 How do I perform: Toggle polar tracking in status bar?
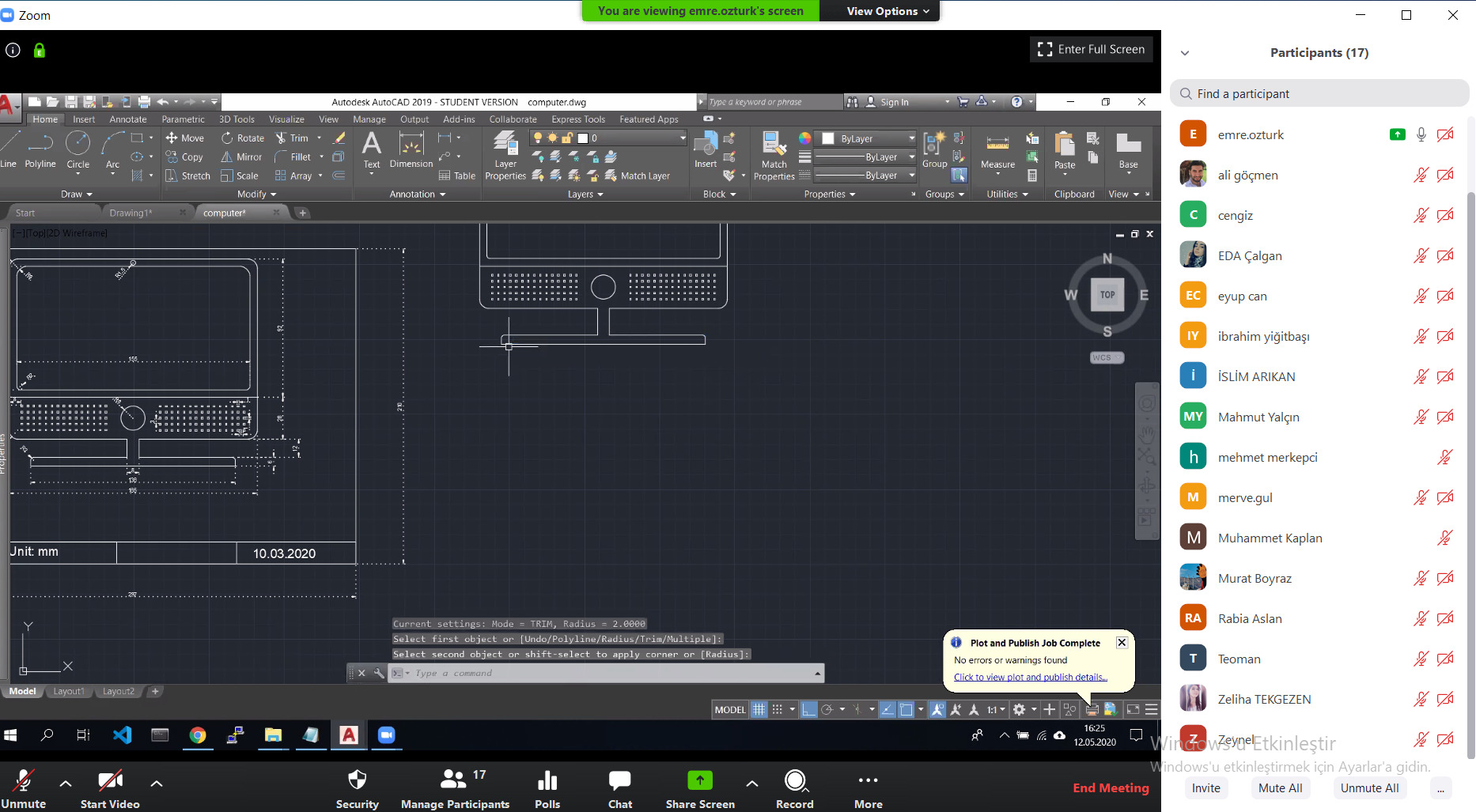(827, 709)
